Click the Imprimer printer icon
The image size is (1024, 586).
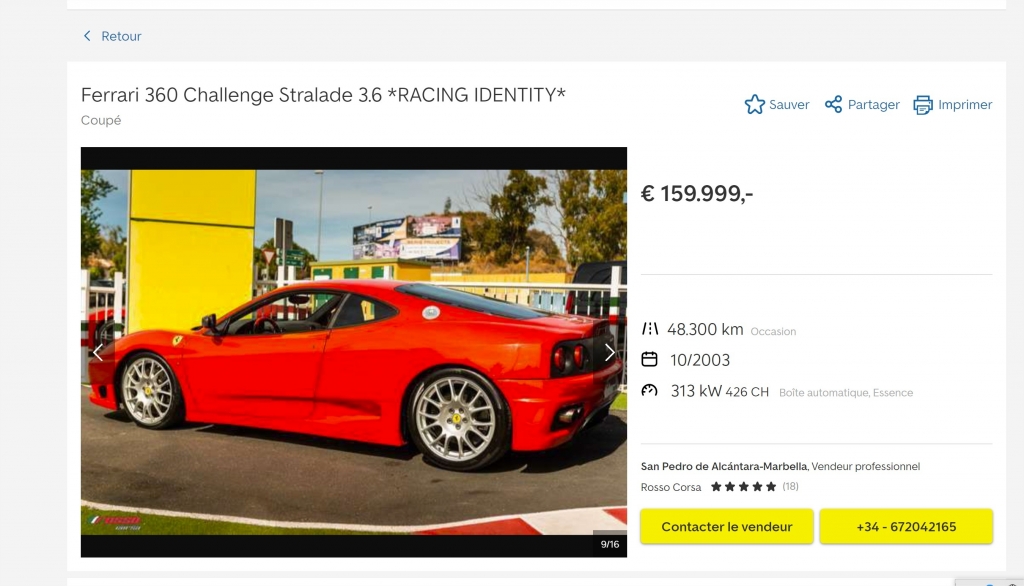pyautogui.click(x=923, y=105)
